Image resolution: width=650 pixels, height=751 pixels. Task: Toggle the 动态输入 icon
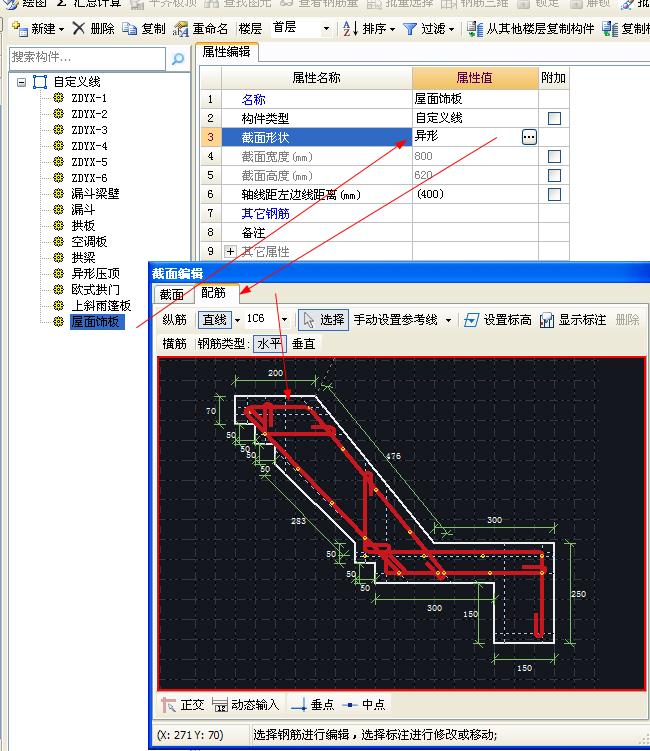point(220,705)
